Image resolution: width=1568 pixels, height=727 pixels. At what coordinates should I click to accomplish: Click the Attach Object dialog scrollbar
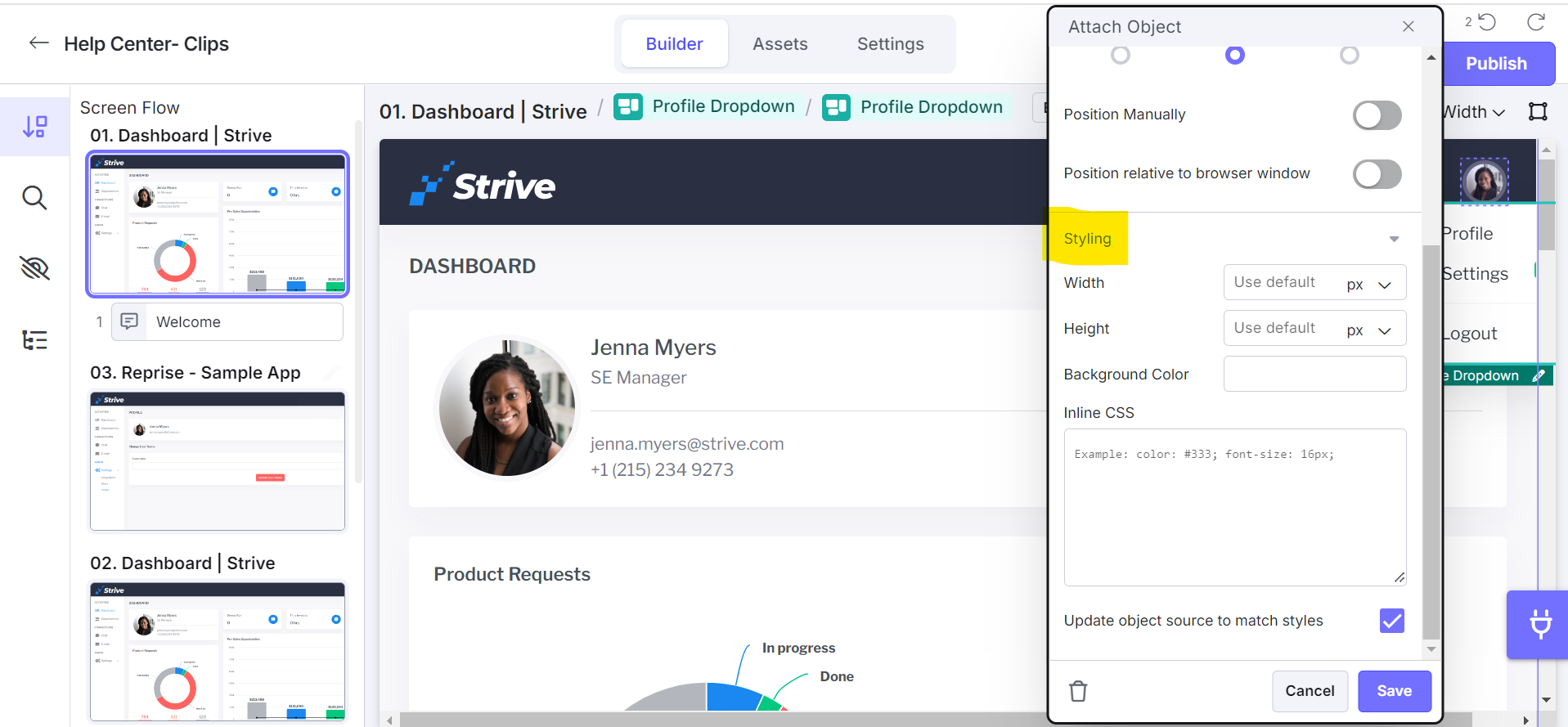[x=1430, y=442]
